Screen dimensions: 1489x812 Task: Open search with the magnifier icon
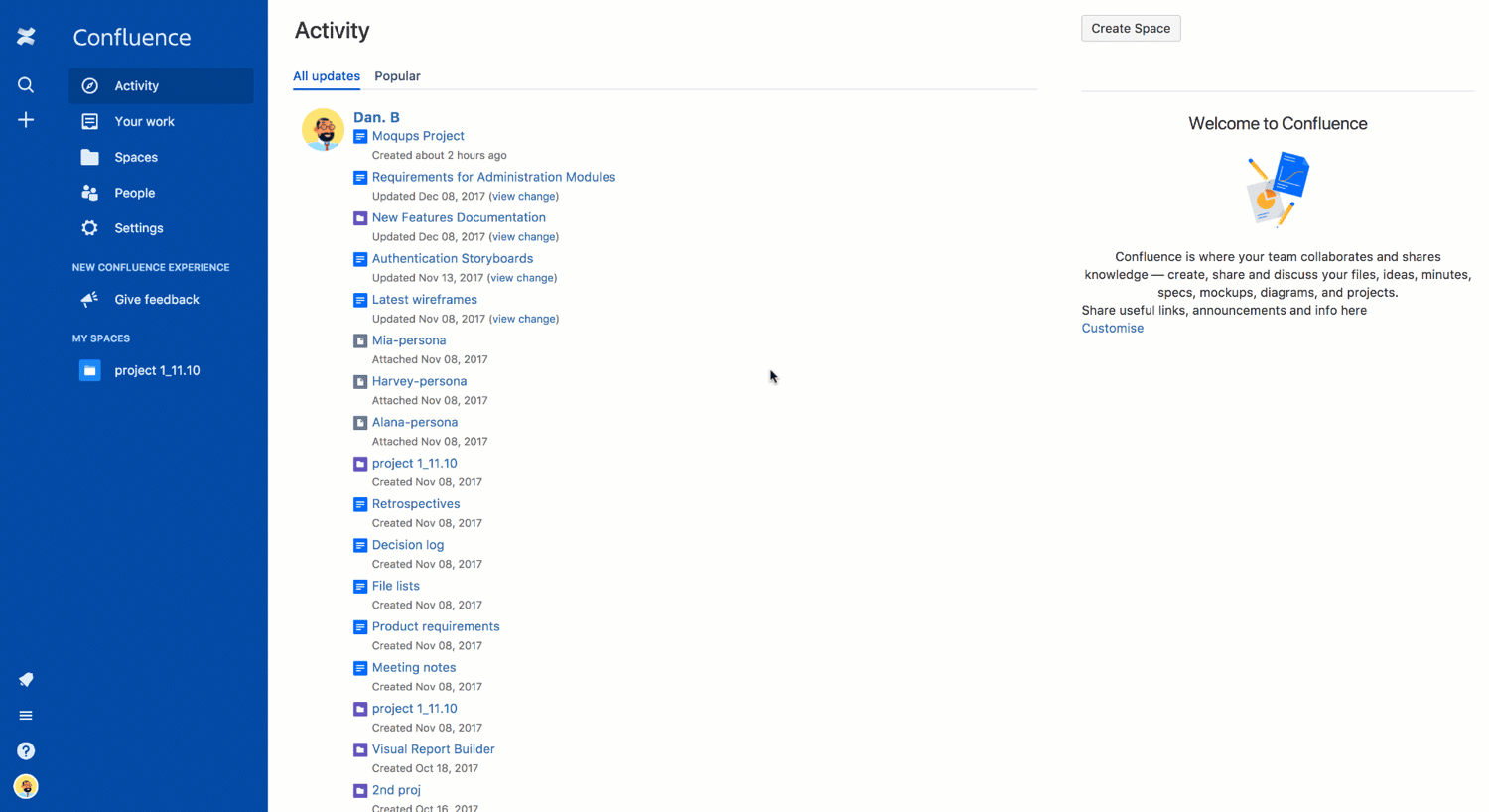(26, 85)
